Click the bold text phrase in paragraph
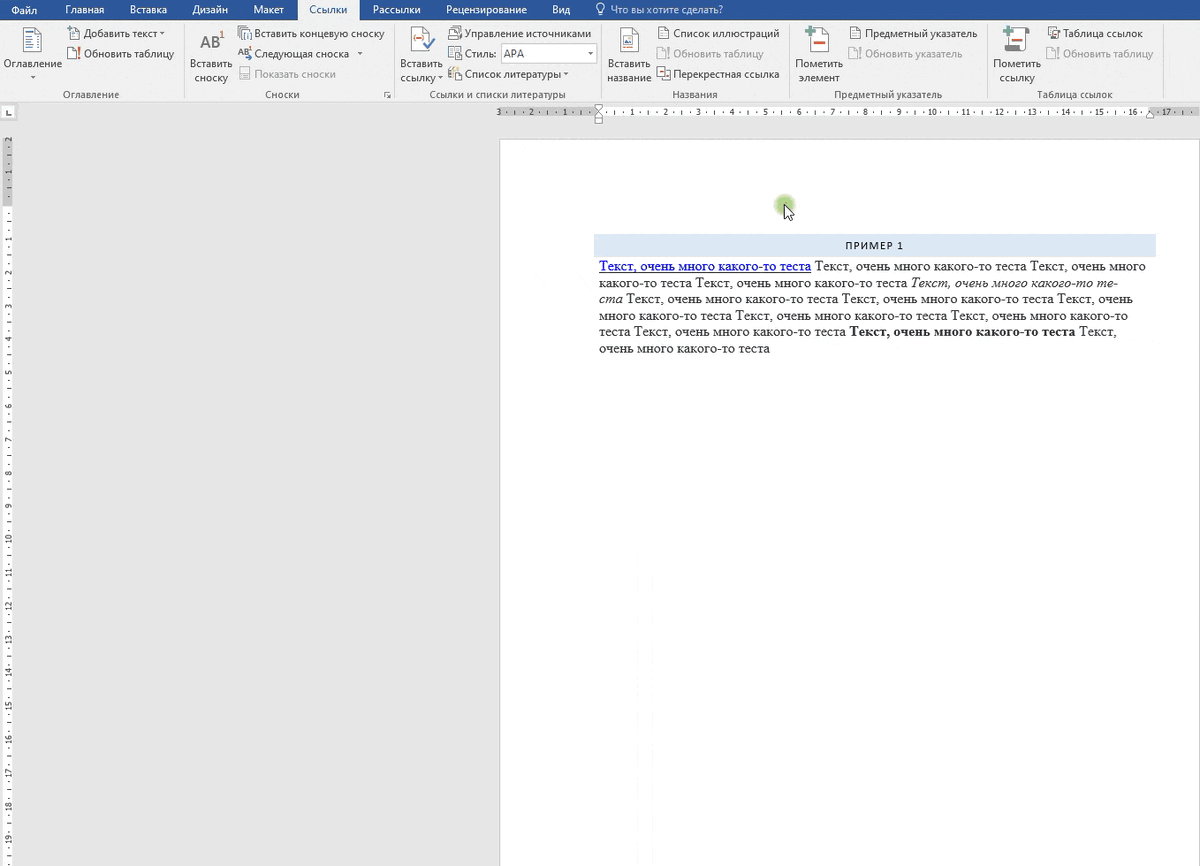Viewport: 1200px width, 866px height. pyautogui.click(x=962, y=332)
